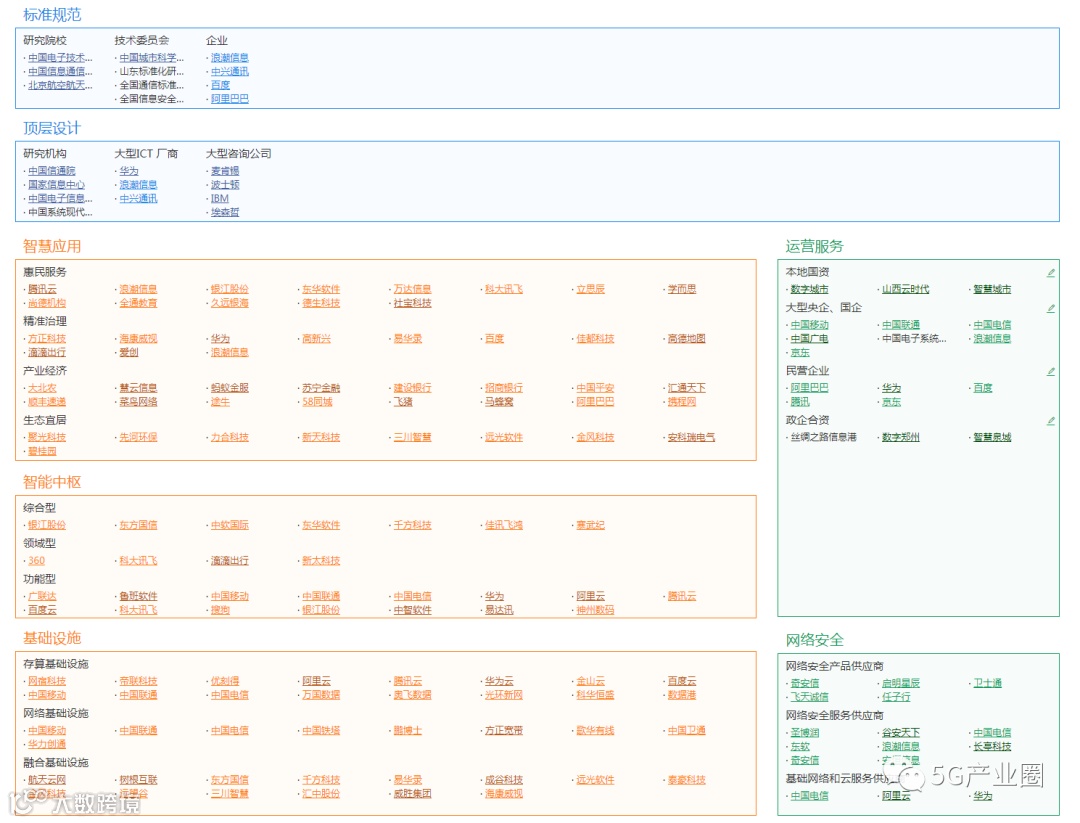Visit the 招商银行 link
The width and height of the screenshot is (1080, 823).
[503, 388]
